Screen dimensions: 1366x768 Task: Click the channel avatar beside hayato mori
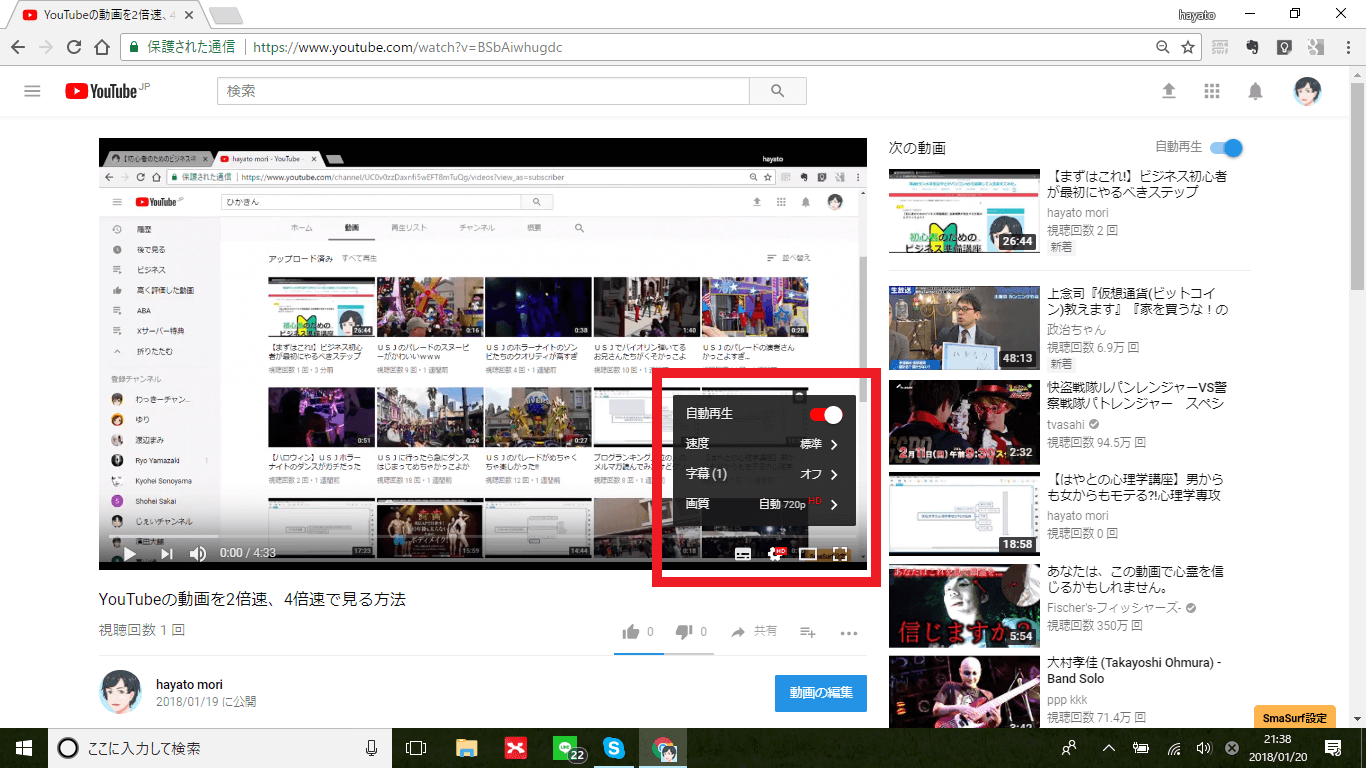(x=119, y=693)
